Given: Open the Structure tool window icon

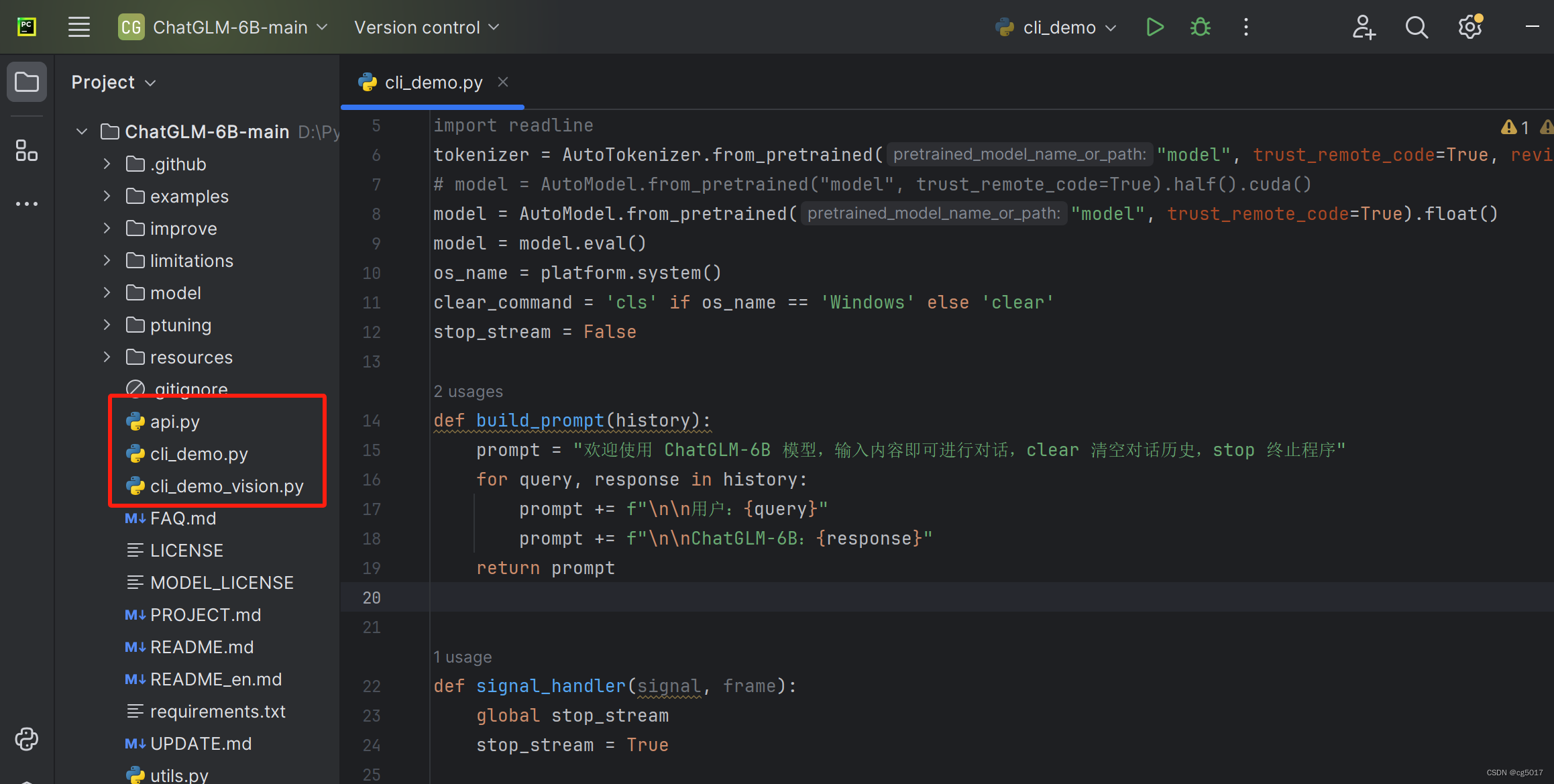Looking at the screenshot, I should 27,150.
